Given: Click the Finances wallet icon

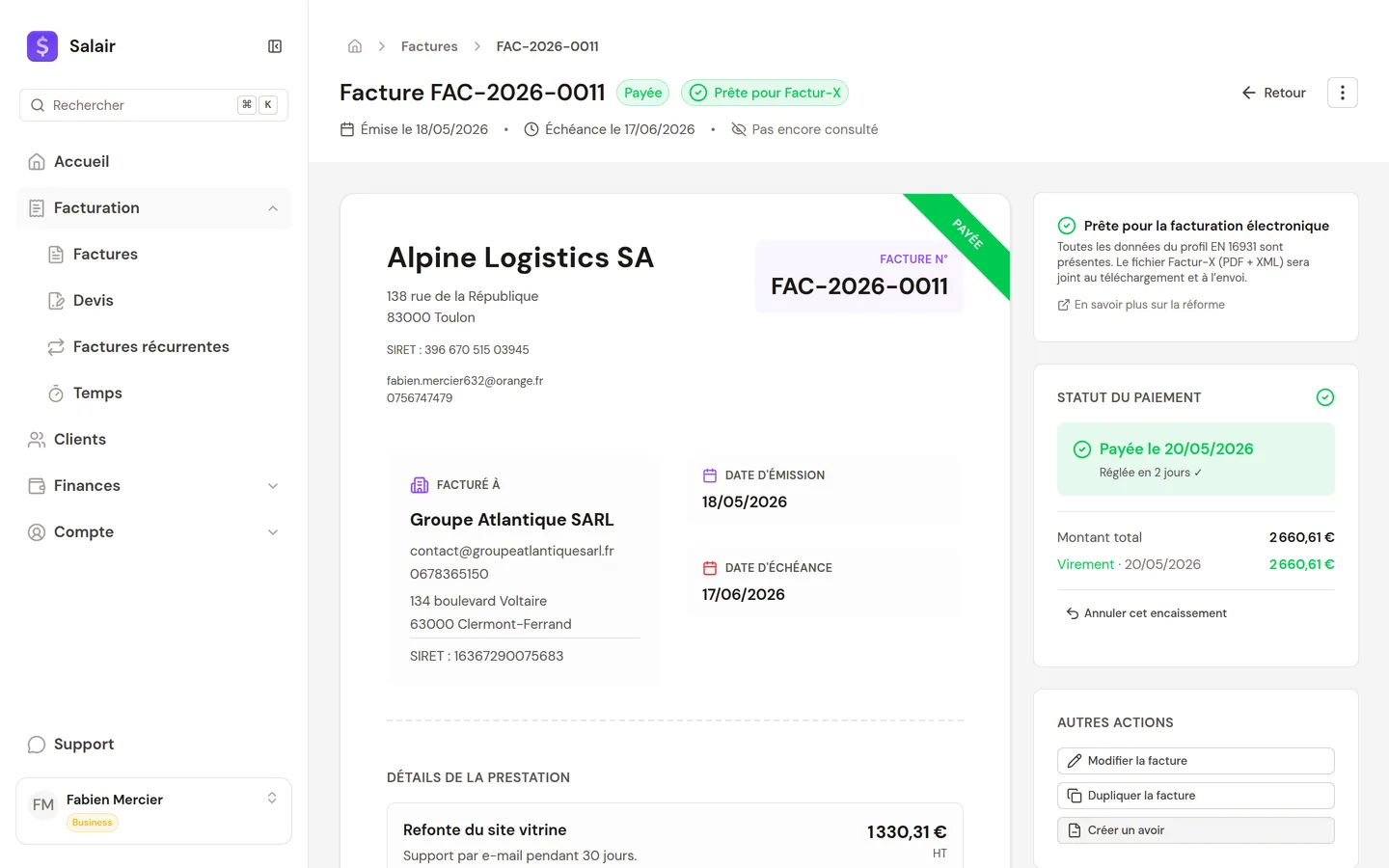Looking at the screenshot, I should click(x=37, y=486).
